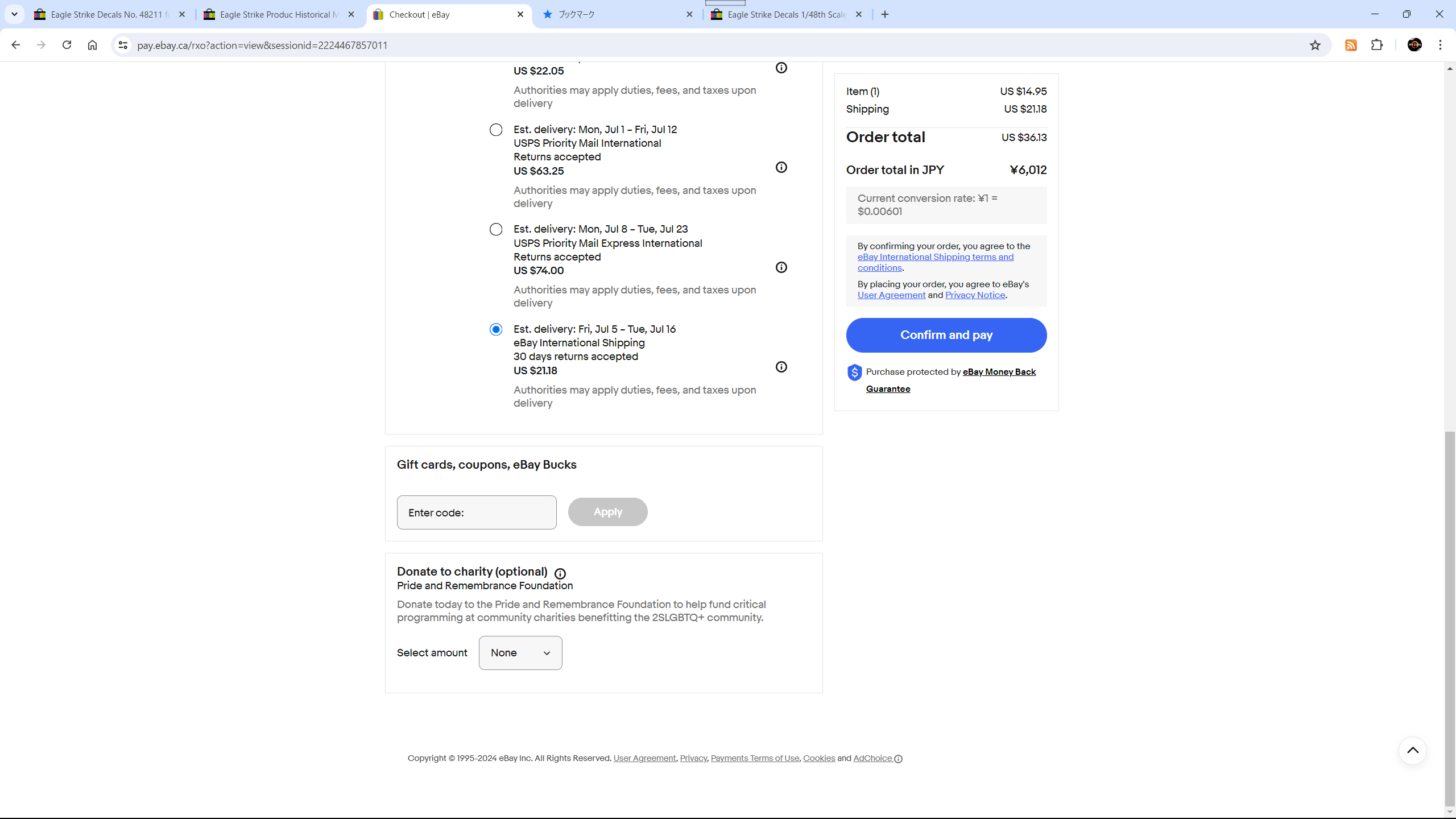Close the Checkout eBay tab
The width and height of the screenshot is (1456, 819).
520,14
